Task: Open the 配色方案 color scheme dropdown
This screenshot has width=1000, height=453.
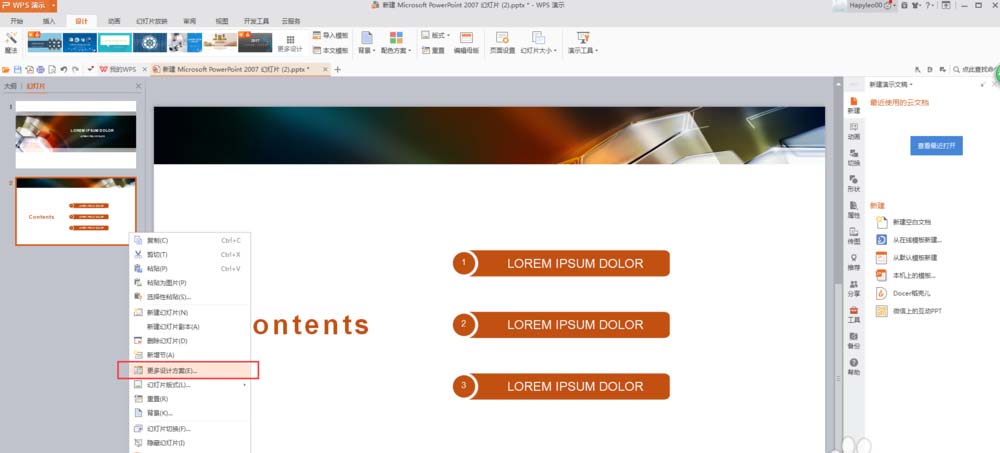Action: (x=396, y=42)
